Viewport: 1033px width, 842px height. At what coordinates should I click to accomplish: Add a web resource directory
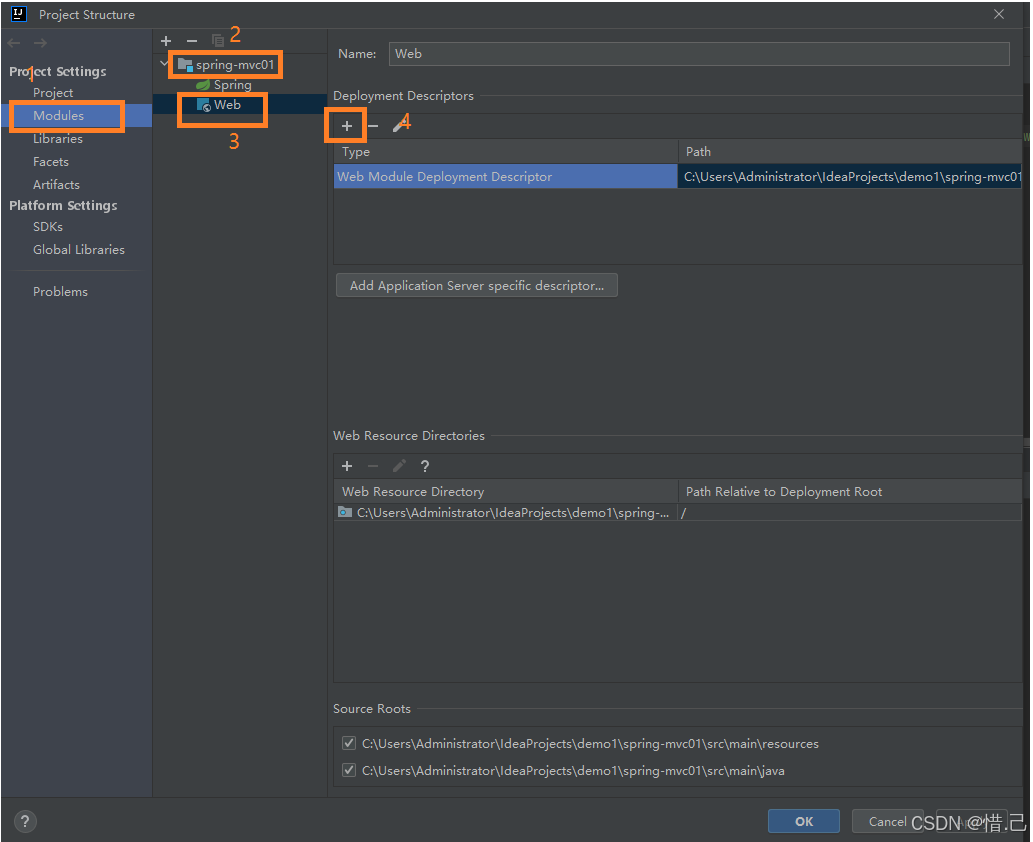(347, 466)
